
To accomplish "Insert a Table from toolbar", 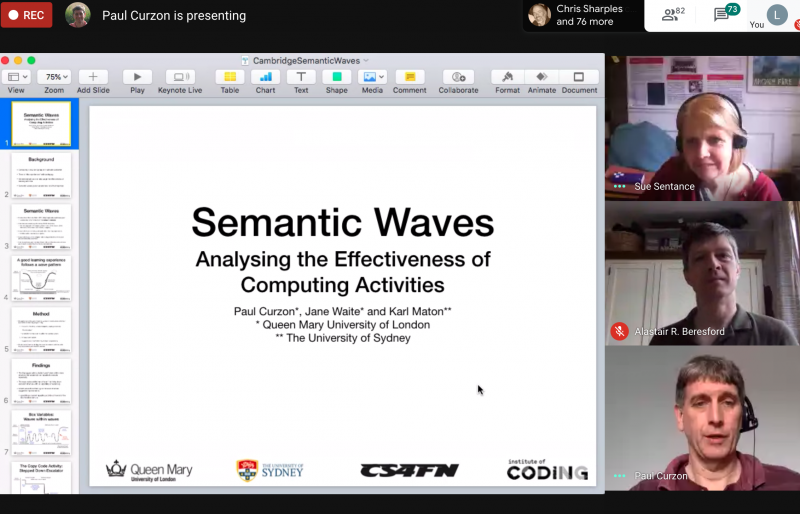I will point(230,77).
